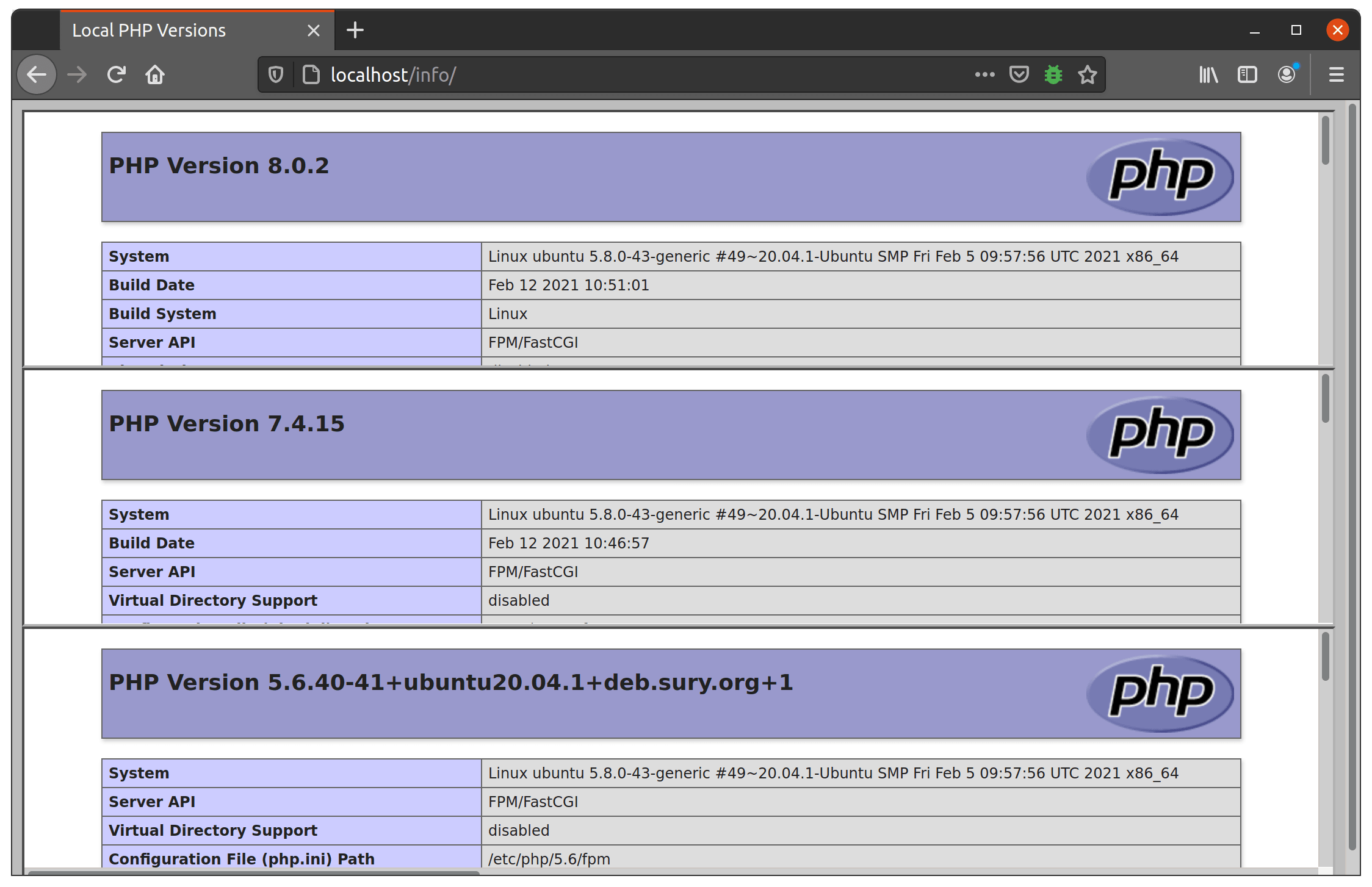Image resolution: width=1372 pixels, height=887 pixels.
Task: Minimize the Firefox window
Action: pos(1254,31)
